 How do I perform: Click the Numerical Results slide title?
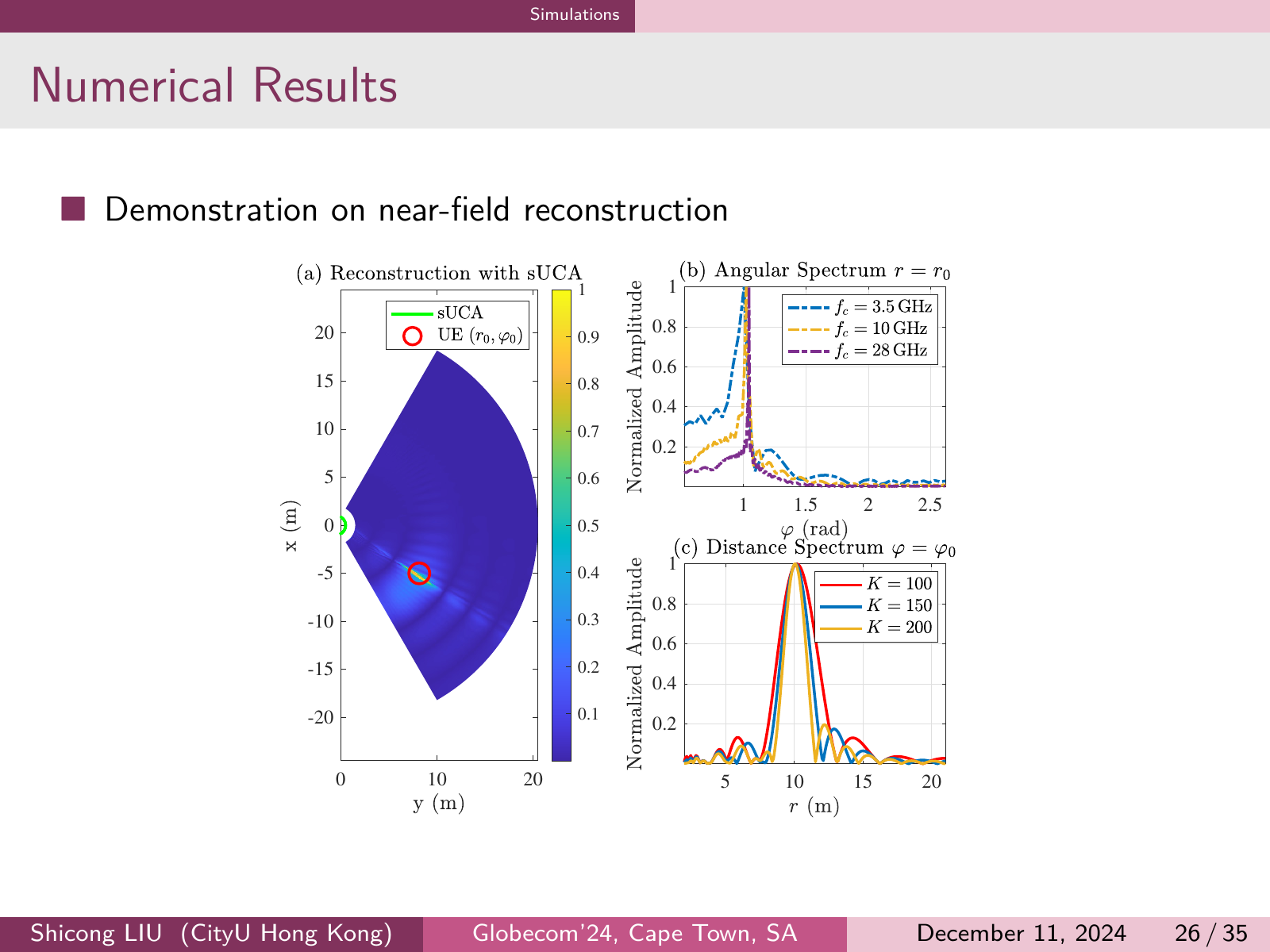(214, 86)
